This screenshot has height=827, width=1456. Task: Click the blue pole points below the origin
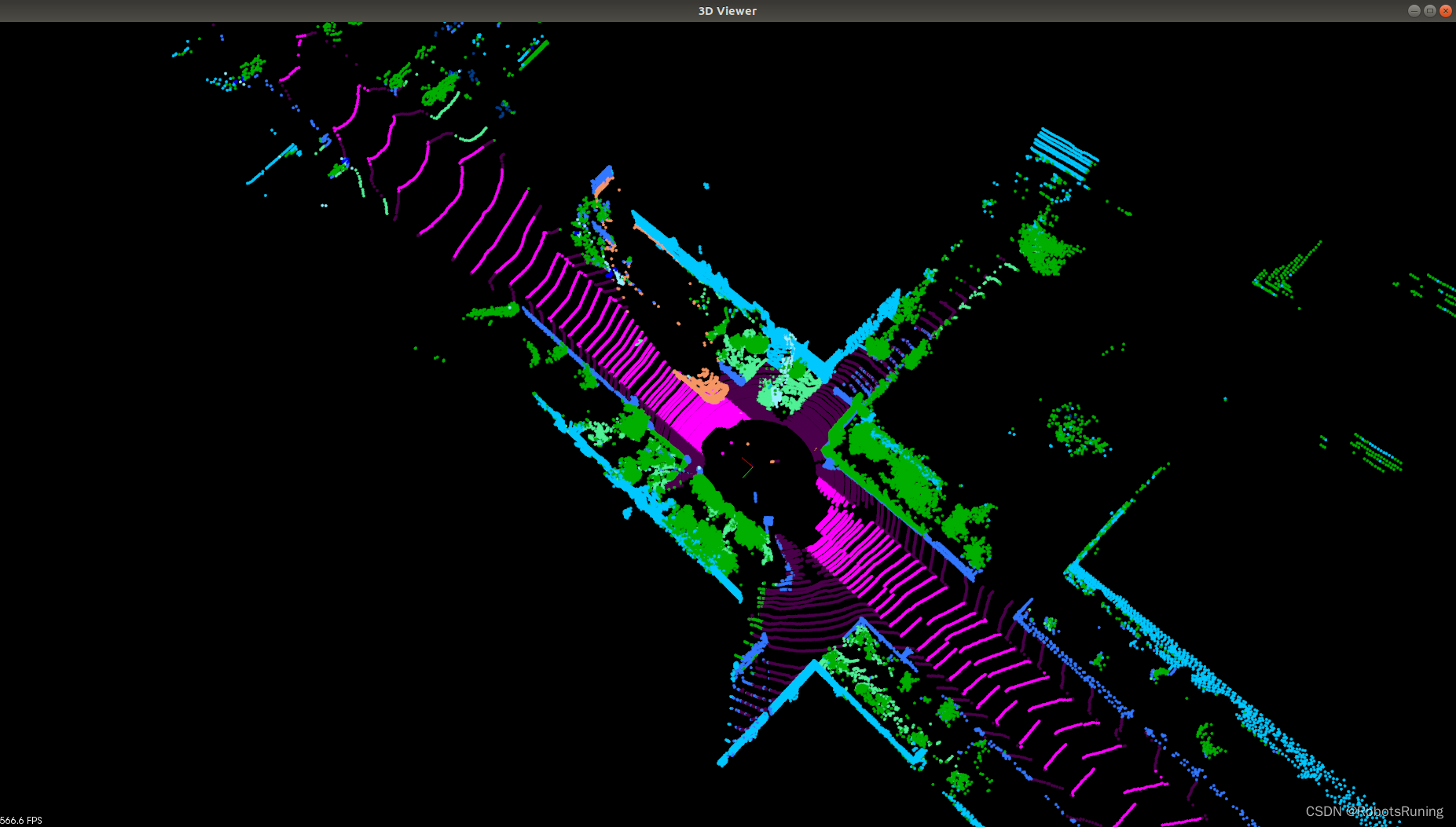click(x=755, y=496)
